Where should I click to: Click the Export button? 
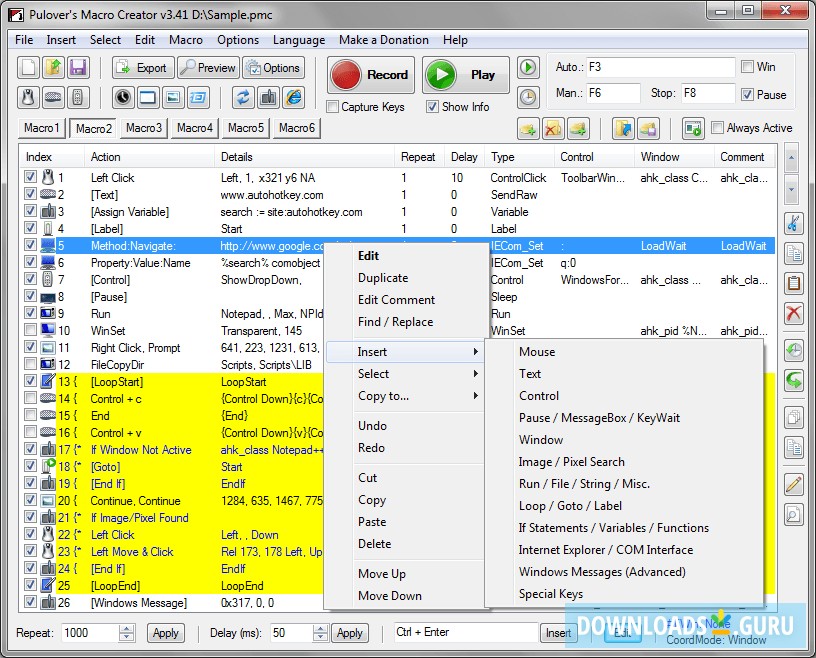point(143,68)
